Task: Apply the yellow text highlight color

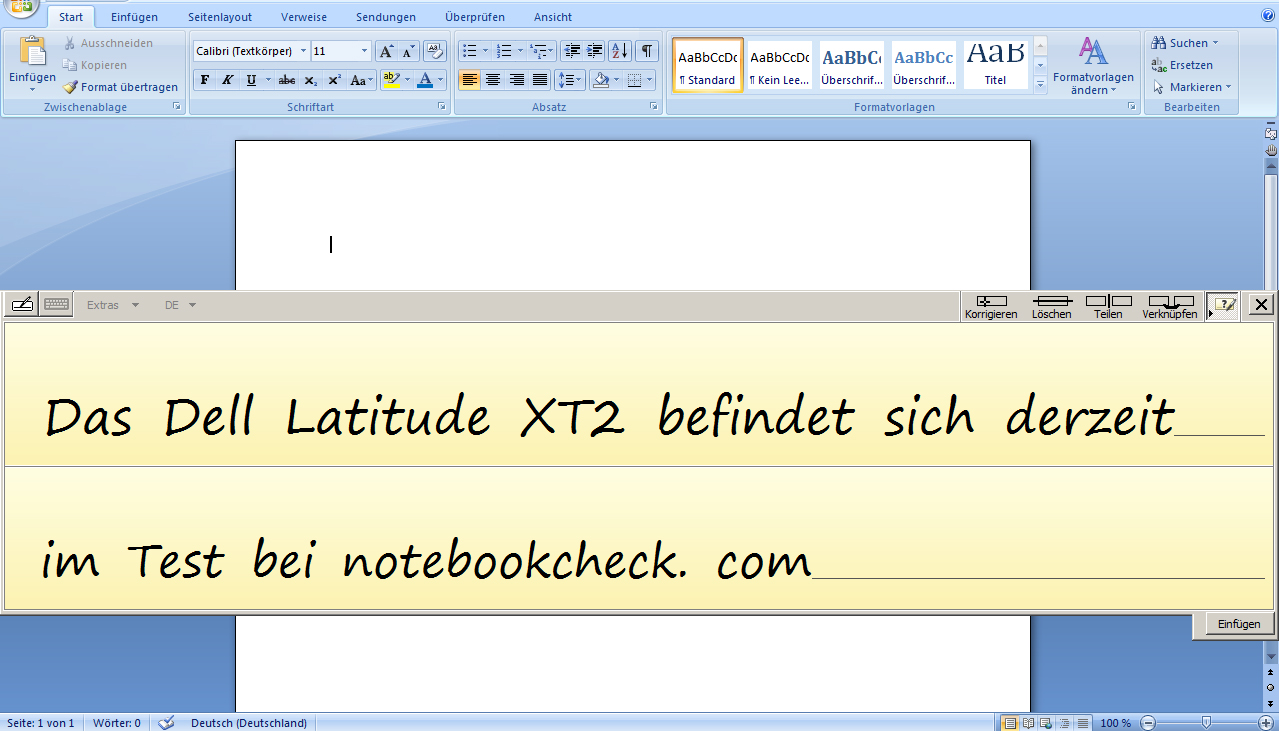Action: (x=390, y=80)
